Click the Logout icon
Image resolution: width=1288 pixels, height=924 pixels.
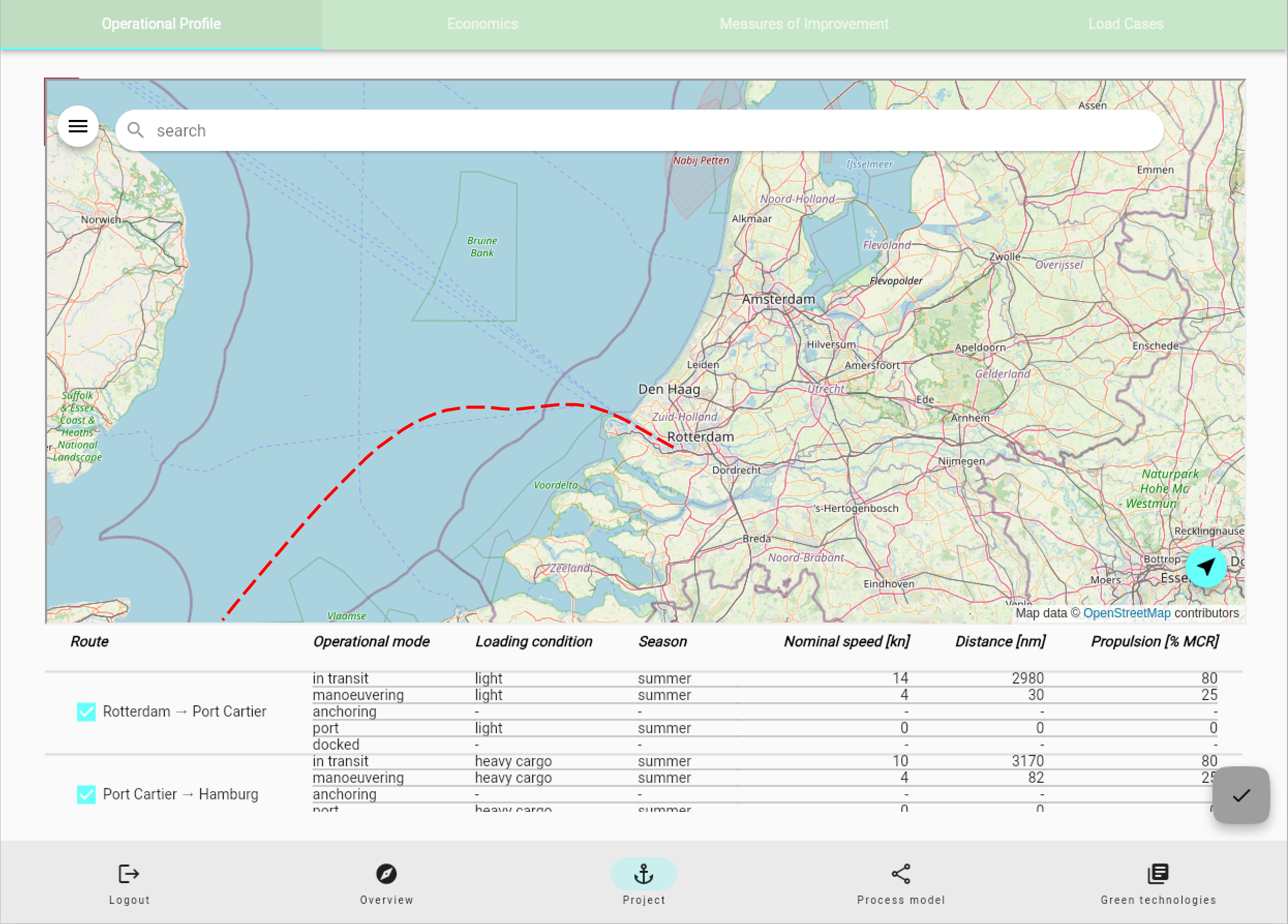coord(129,874)
